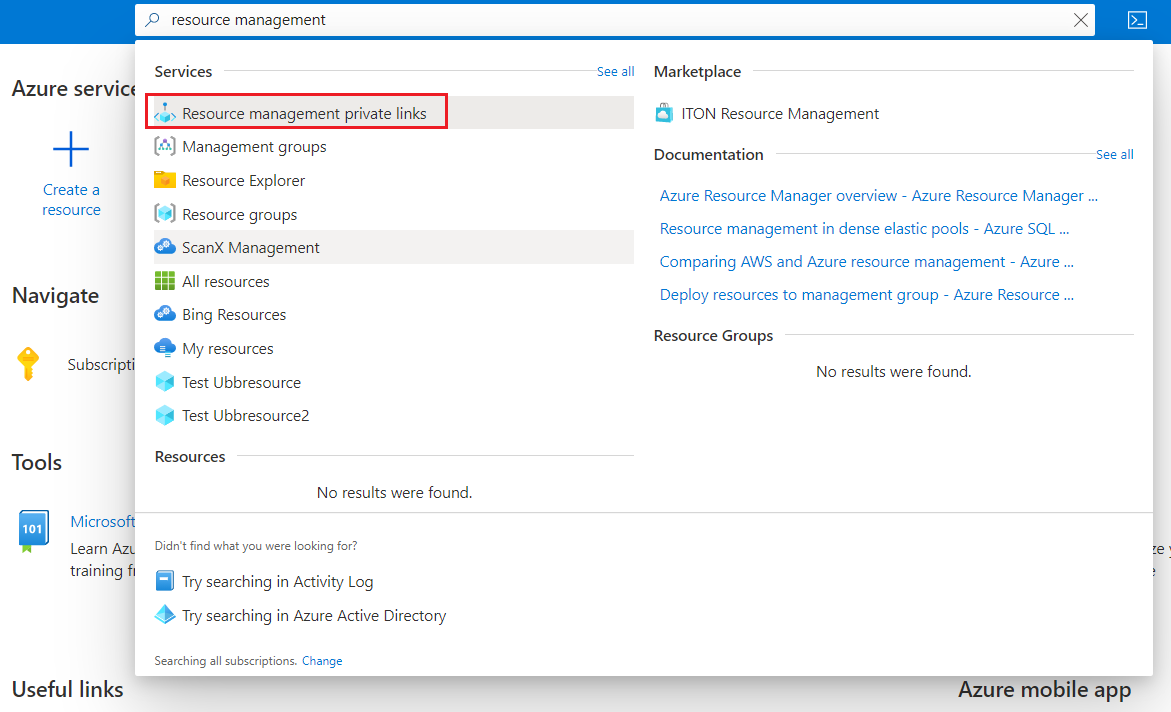Launch Resource Explorer service

[x=243, y=180]
